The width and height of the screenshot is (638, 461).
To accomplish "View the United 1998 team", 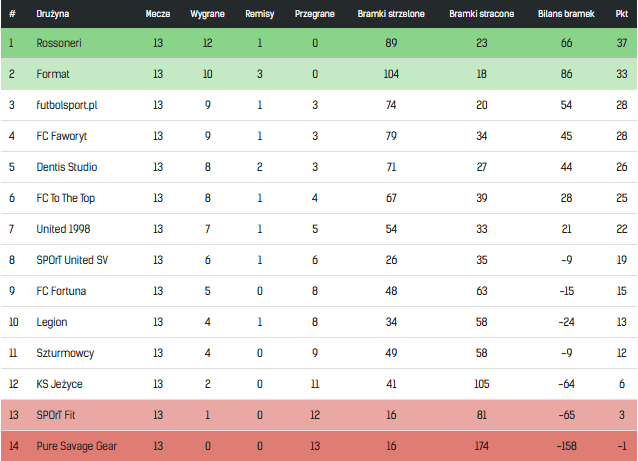I will click(x=64, y=229).
